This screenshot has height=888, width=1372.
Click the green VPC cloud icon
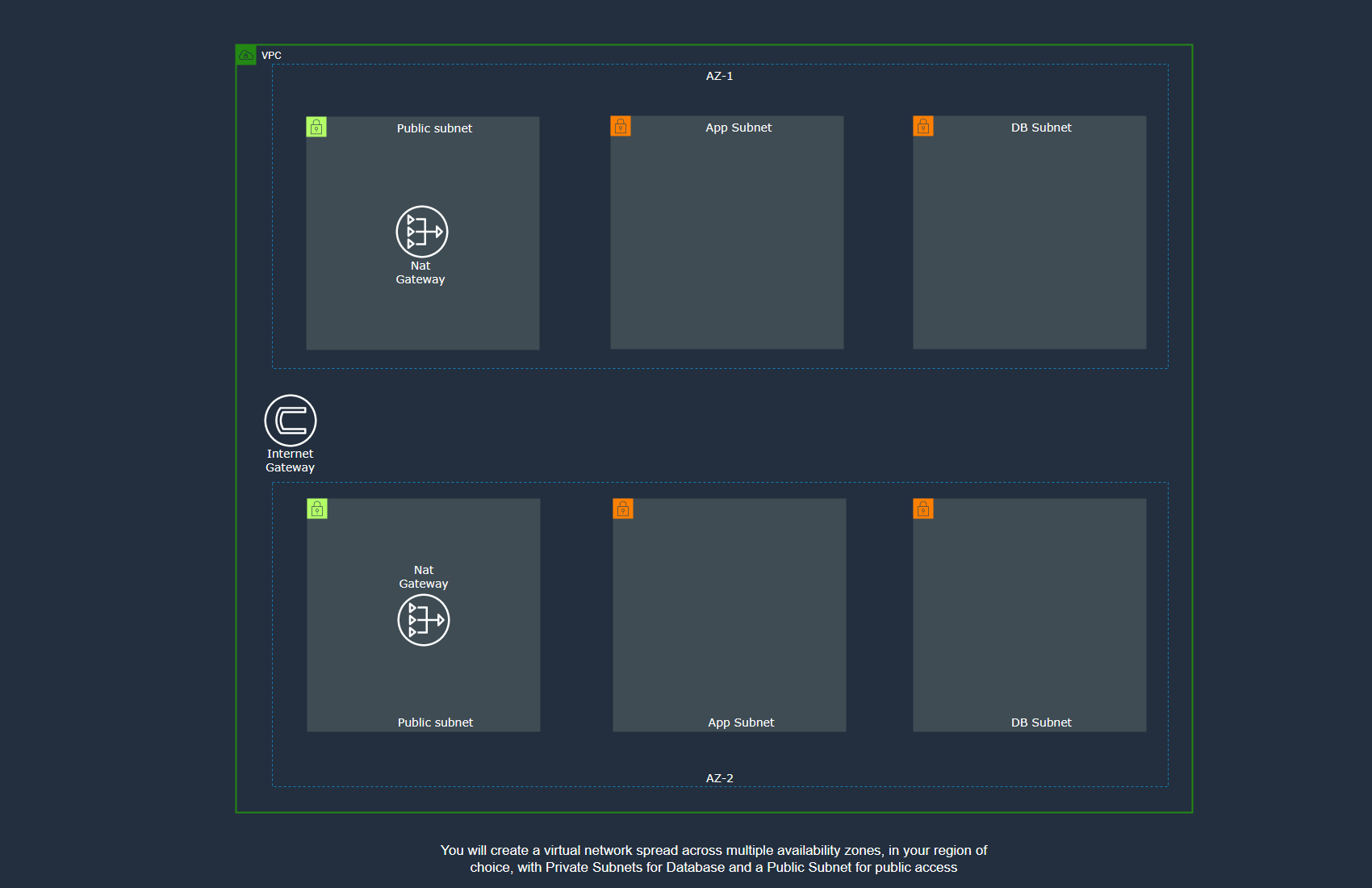coord(246,55)
